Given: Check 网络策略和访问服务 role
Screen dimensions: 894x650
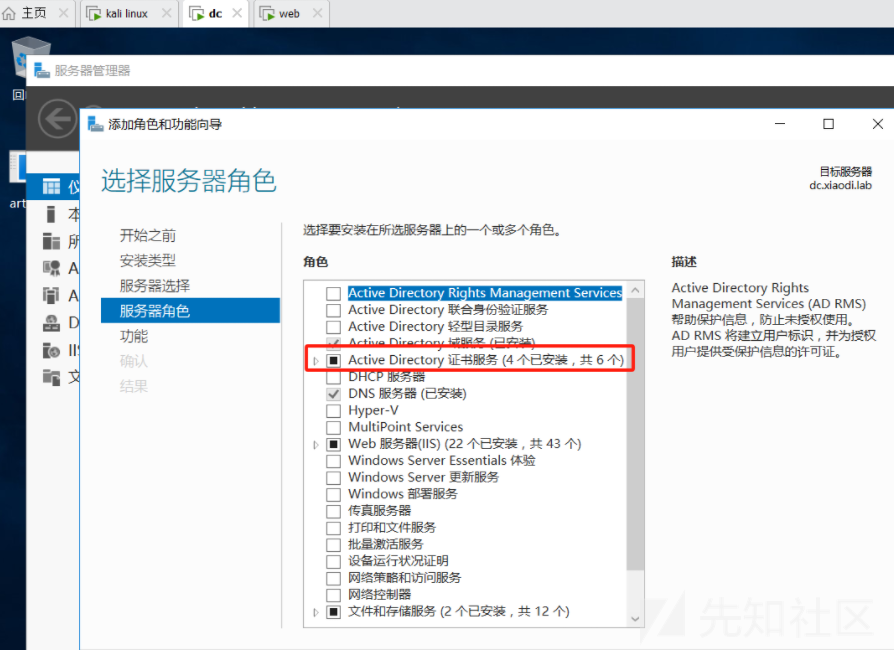Looking at the screenshot, I should point(334,578).
